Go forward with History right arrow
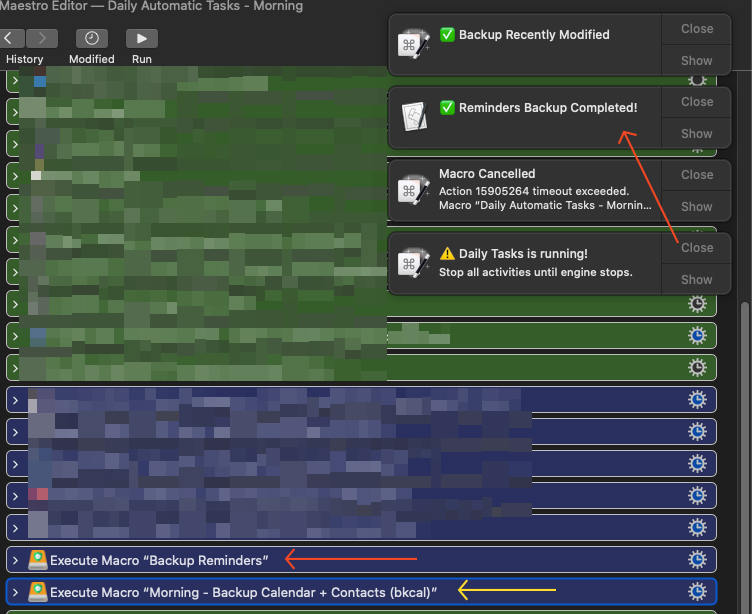 point(41,38)
